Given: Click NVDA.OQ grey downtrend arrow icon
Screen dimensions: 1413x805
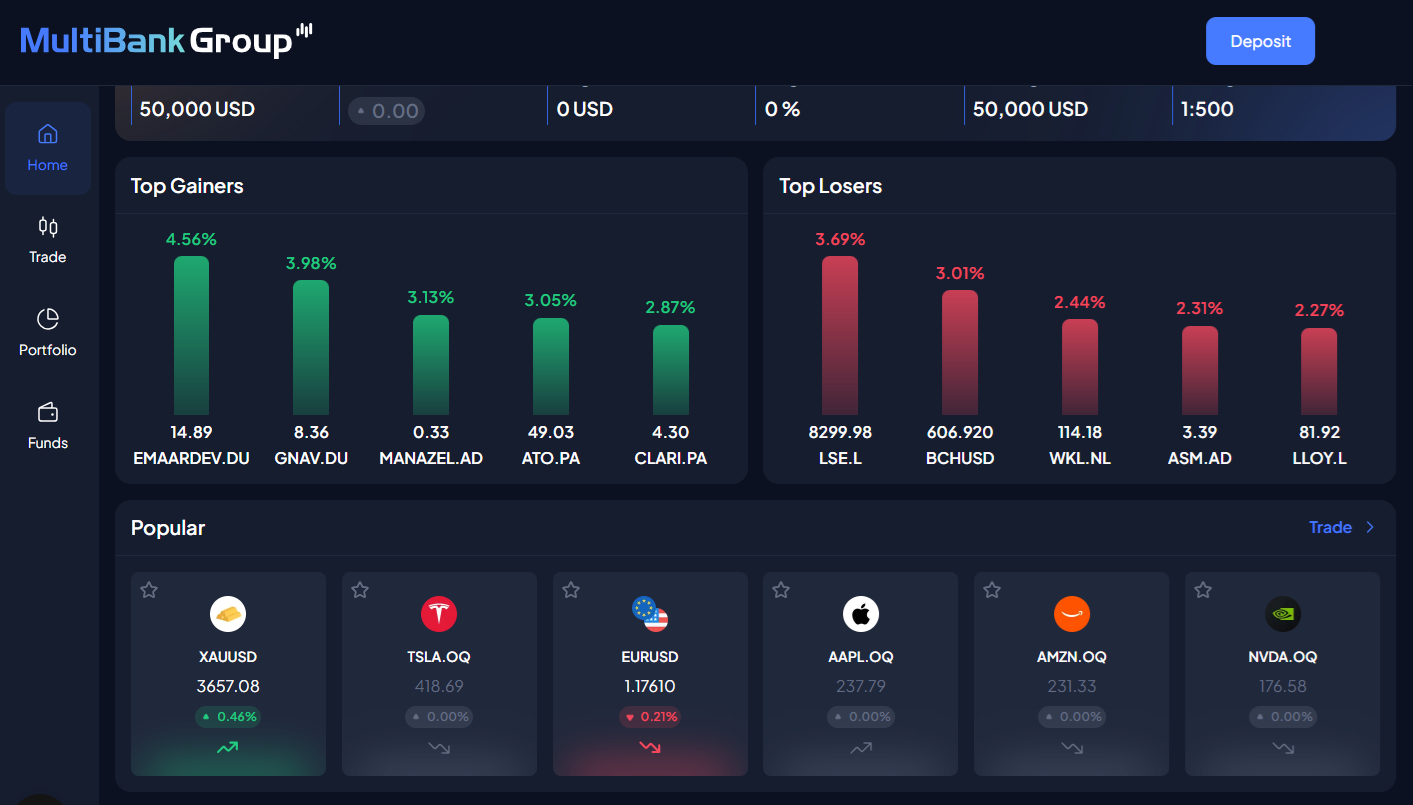Looking at the screenshot, I should pos(1283,747).
